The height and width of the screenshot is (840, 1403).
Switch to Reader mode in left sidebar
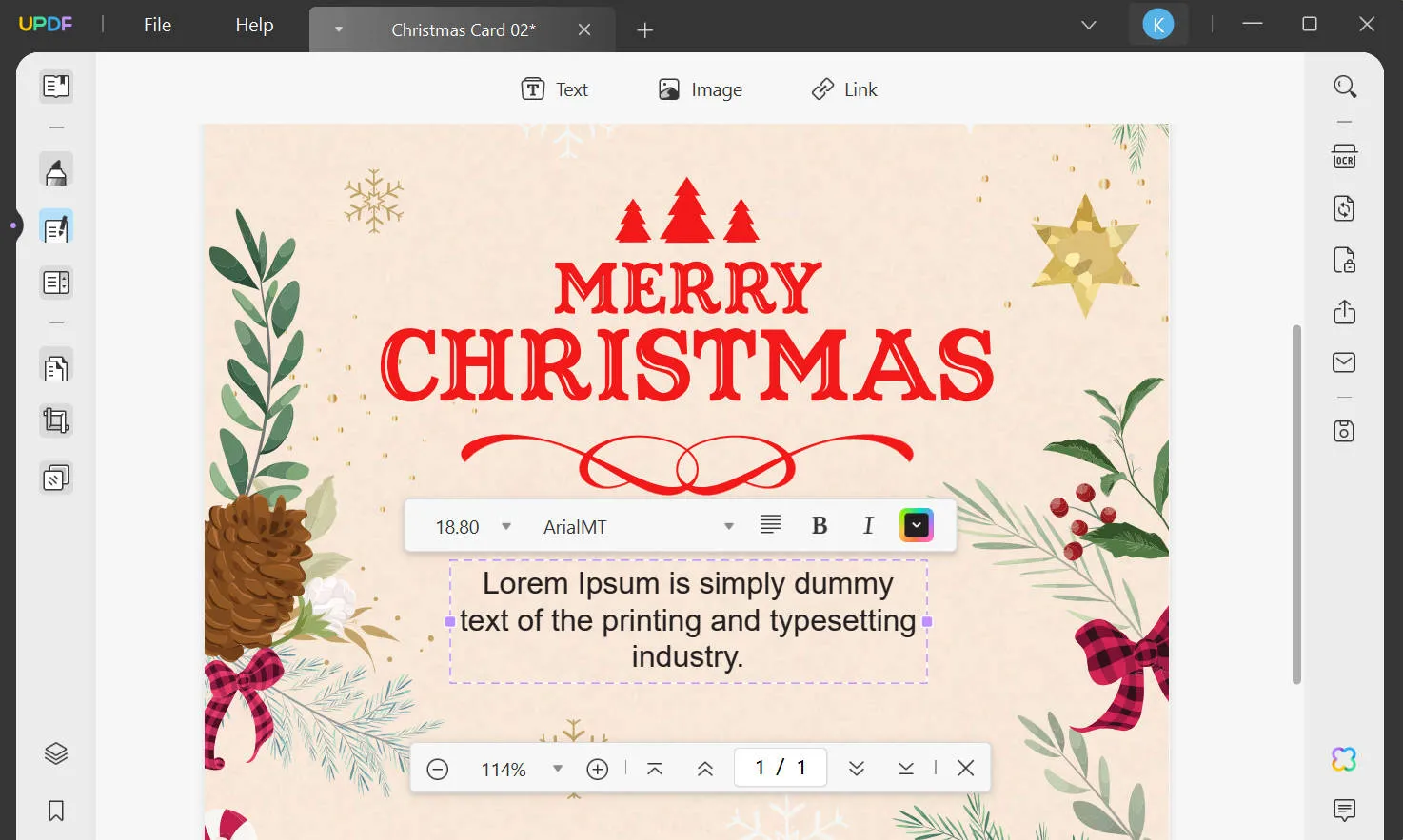coord(55,86)
